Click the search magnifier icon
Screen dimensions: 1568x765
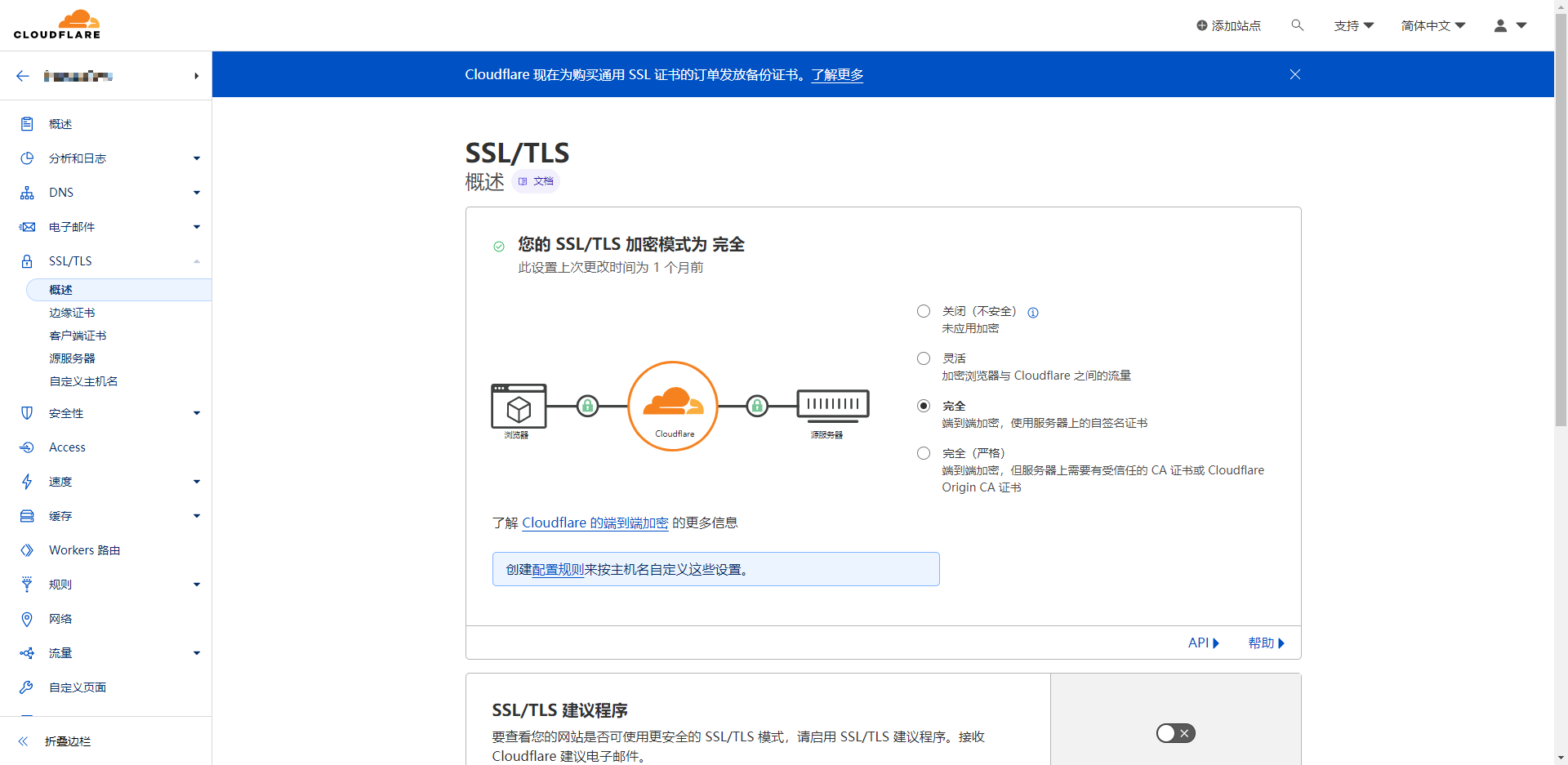[1297, 25]
